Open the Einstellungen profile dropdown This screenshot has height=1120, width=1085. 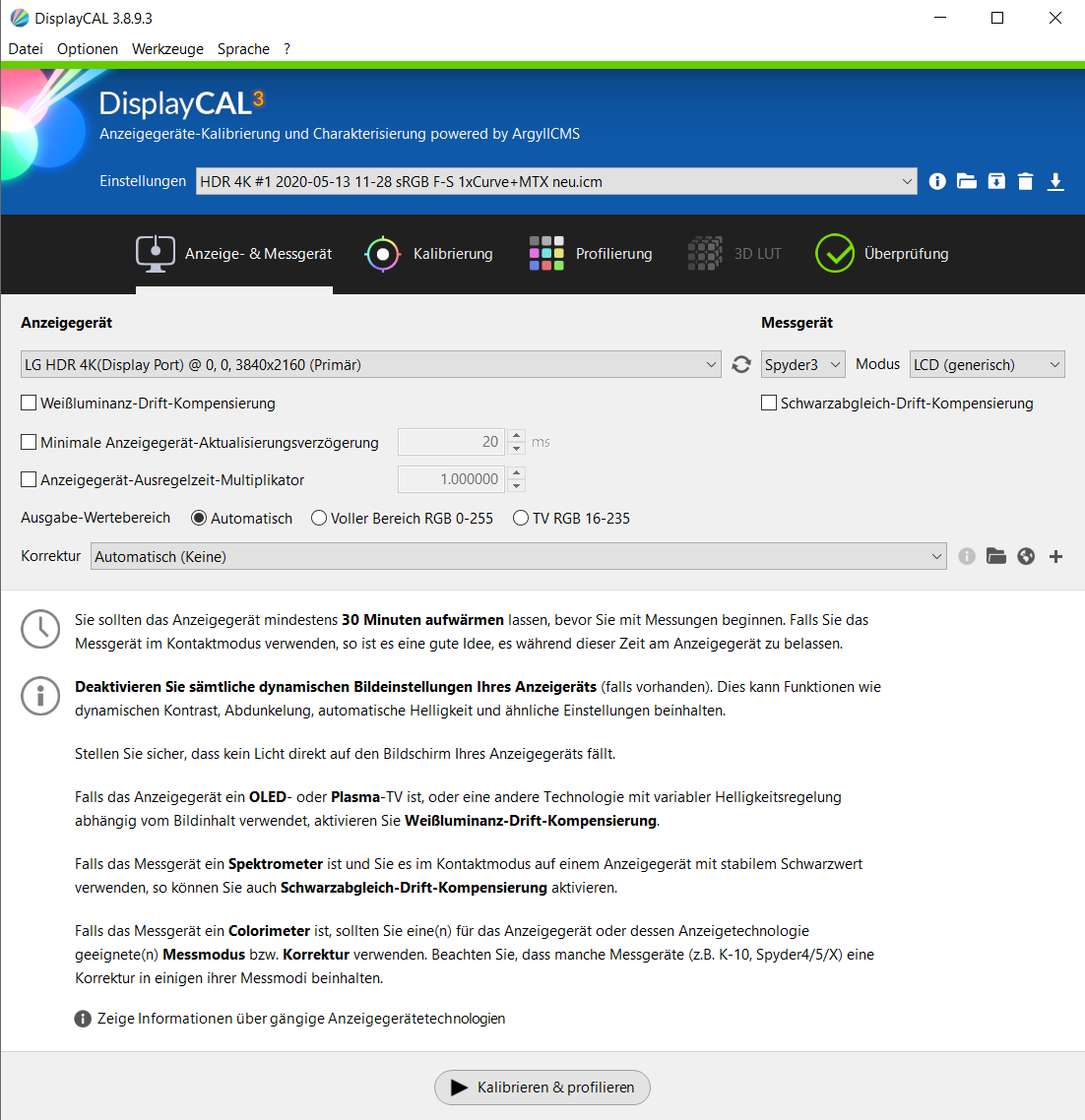click(556, 181)
